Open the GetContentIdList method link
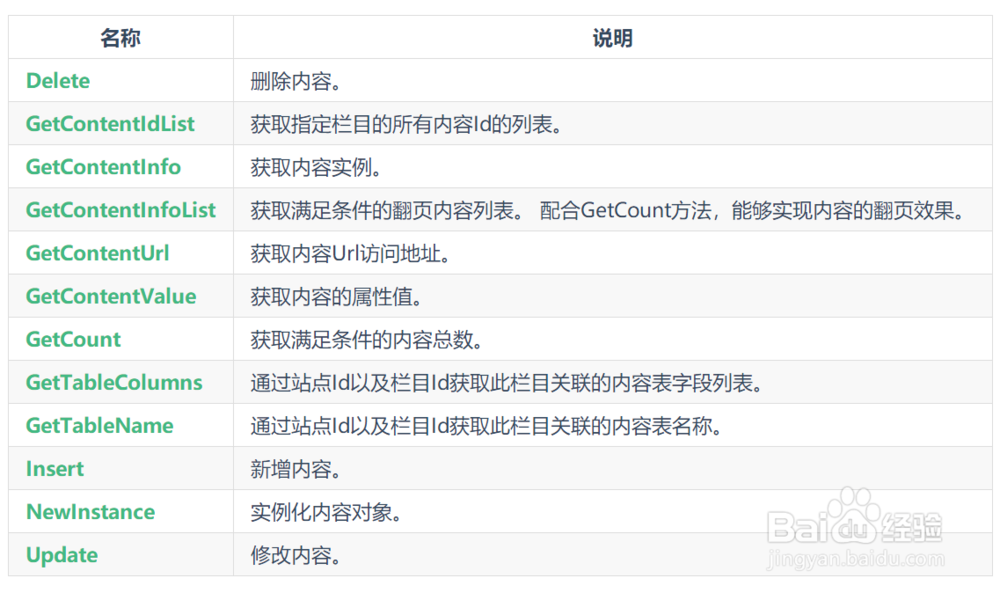 (x=110, y=124)
